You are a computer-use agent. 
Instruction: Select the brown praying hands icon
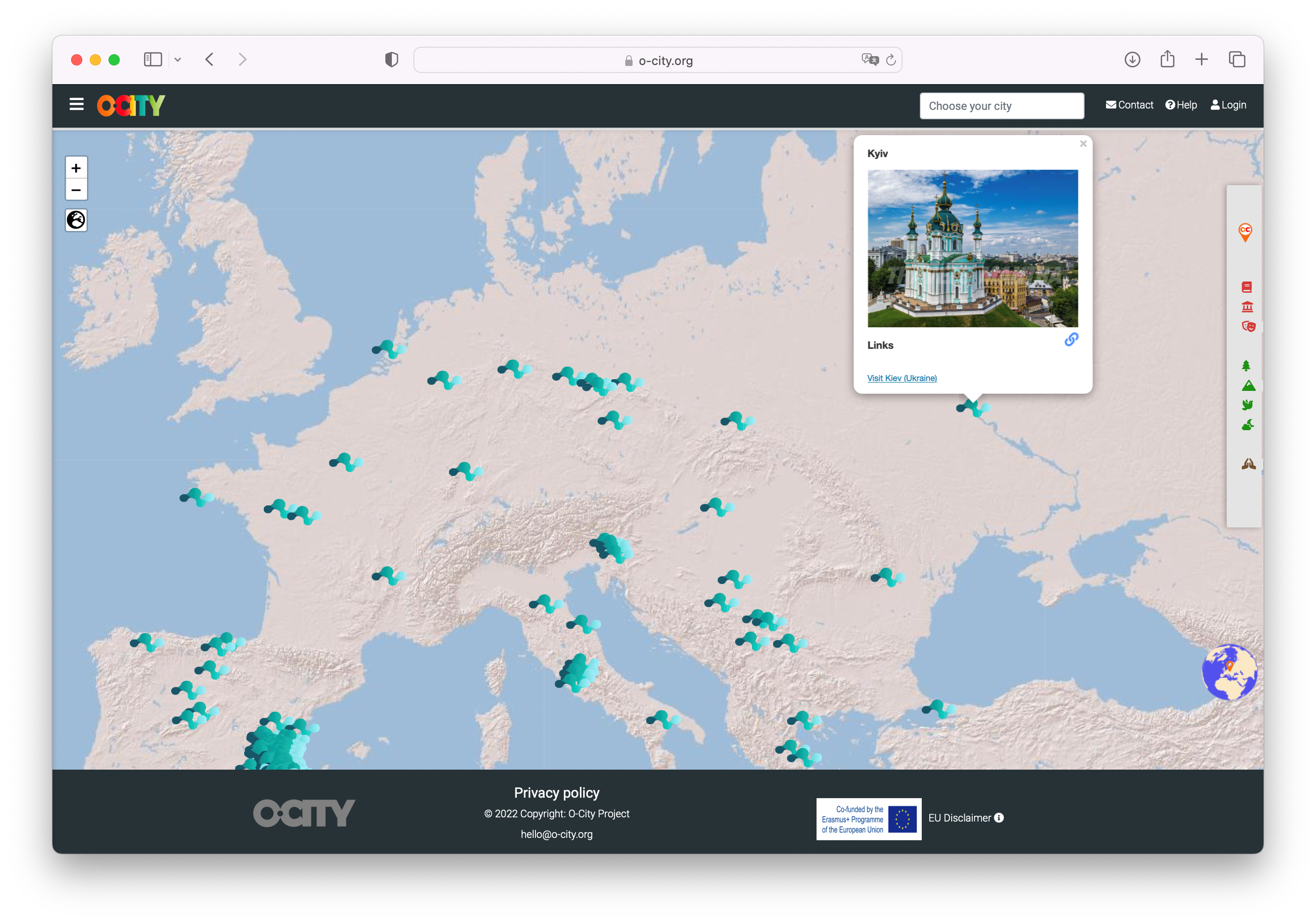pos(1248,463)
